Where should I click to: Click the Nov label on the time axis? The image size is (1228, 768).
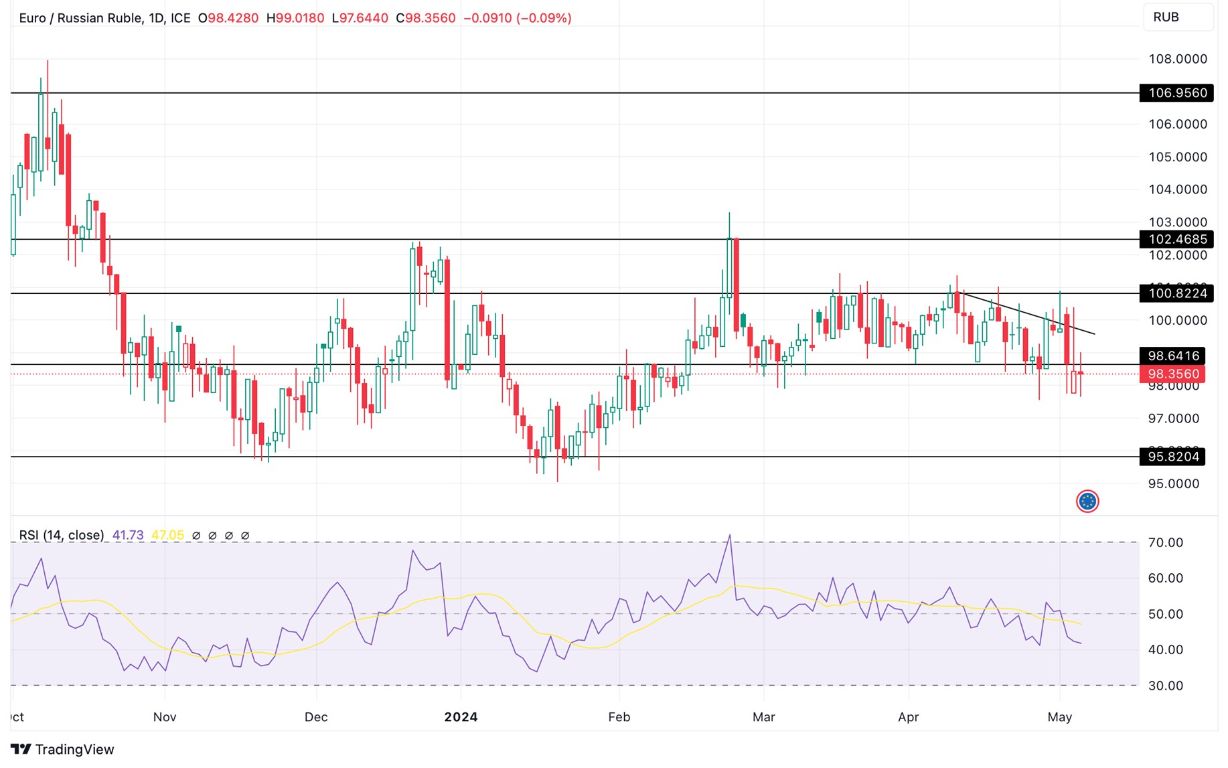(165, 717)
